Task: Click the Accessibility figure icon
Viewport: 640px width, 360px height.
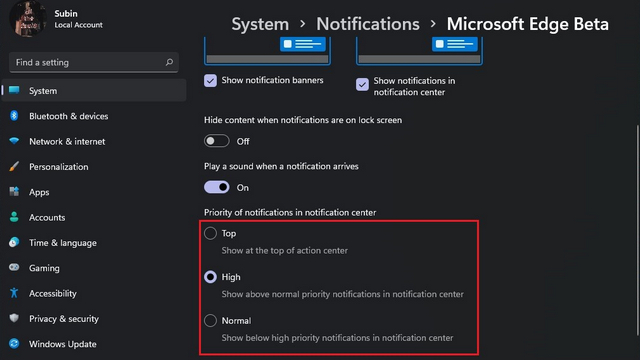Action: (x=14, y=293)
